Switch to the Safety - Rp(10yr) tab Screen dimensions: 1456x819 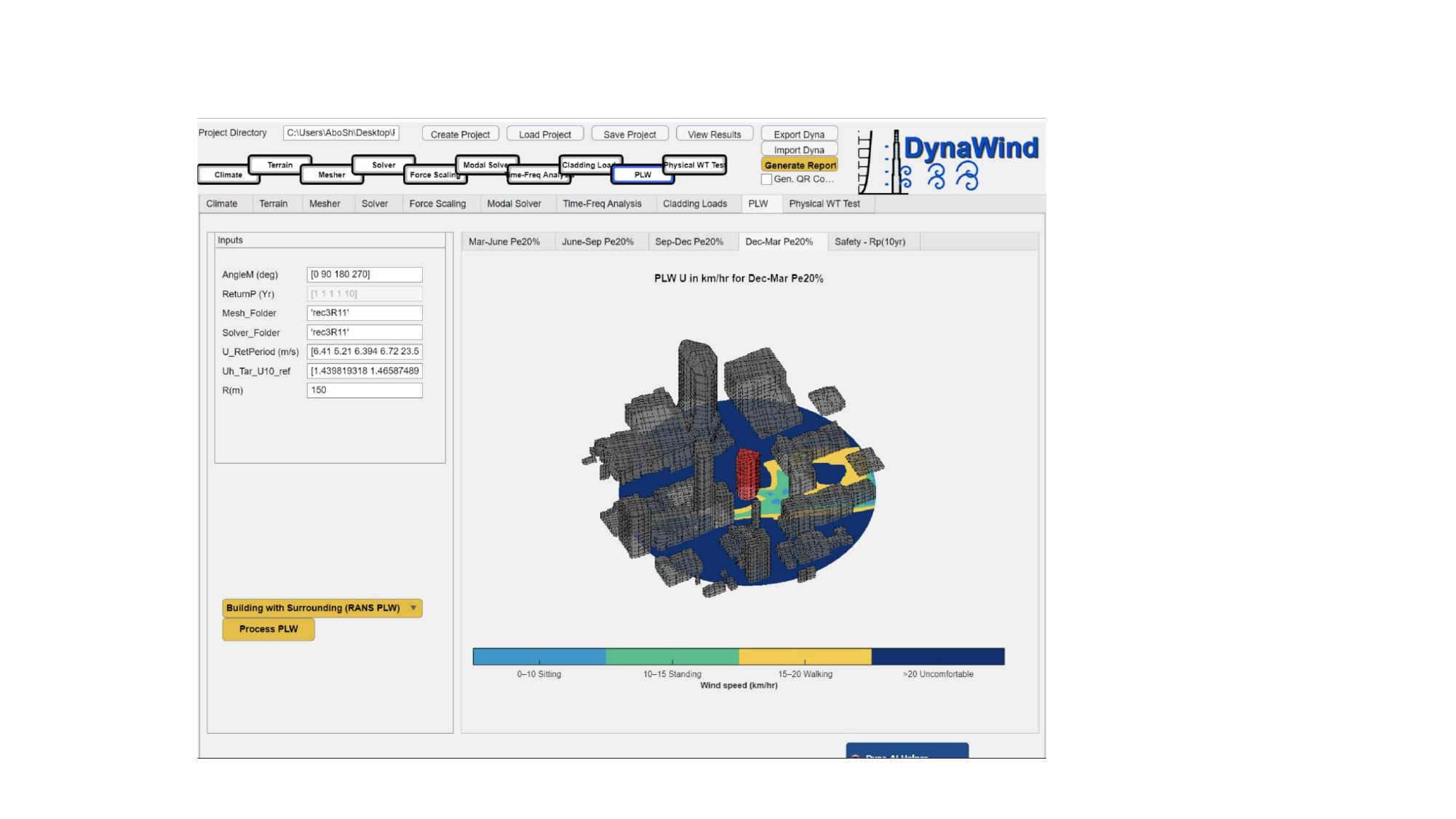(x=871, y=241)
